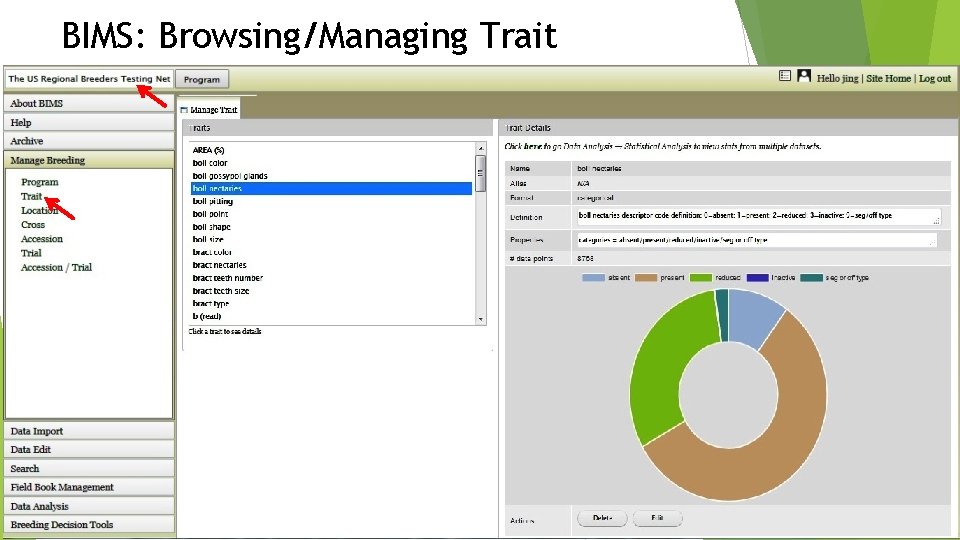
Task: Click the user profile avatar icon
Action: [x=804, y=76]
